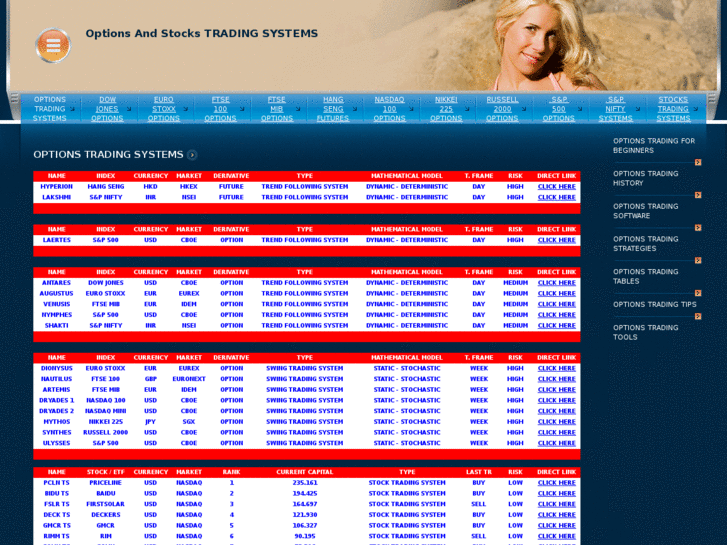Open the Stocks Trading Systems menu item
This screenshot has width=727, height=545.
[673, 109]
